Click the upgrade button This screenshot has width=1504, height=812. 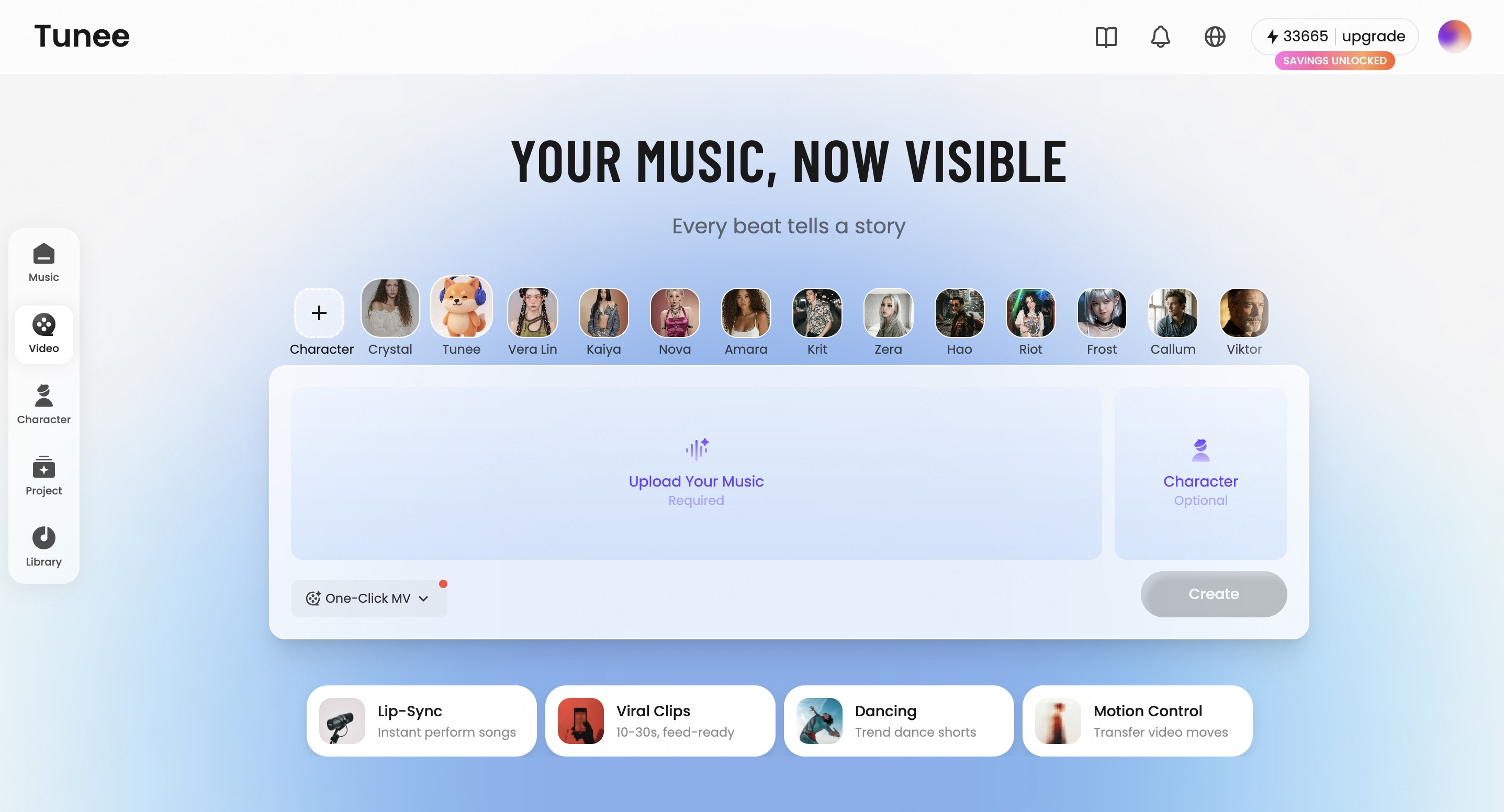pyautogui.click(x=1373, y=37)
